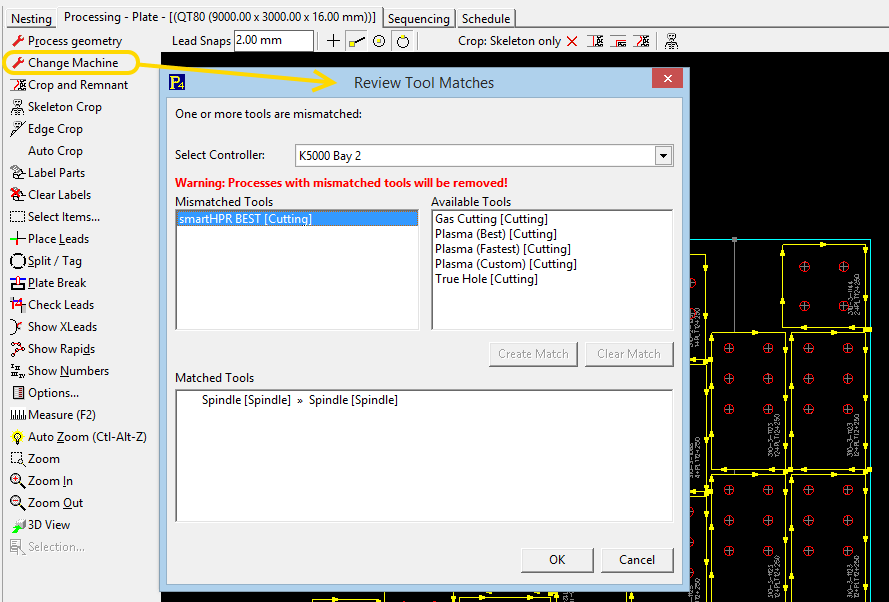889x602 pixels.
Task: Click the Create Match button
Action: [533, 354]
